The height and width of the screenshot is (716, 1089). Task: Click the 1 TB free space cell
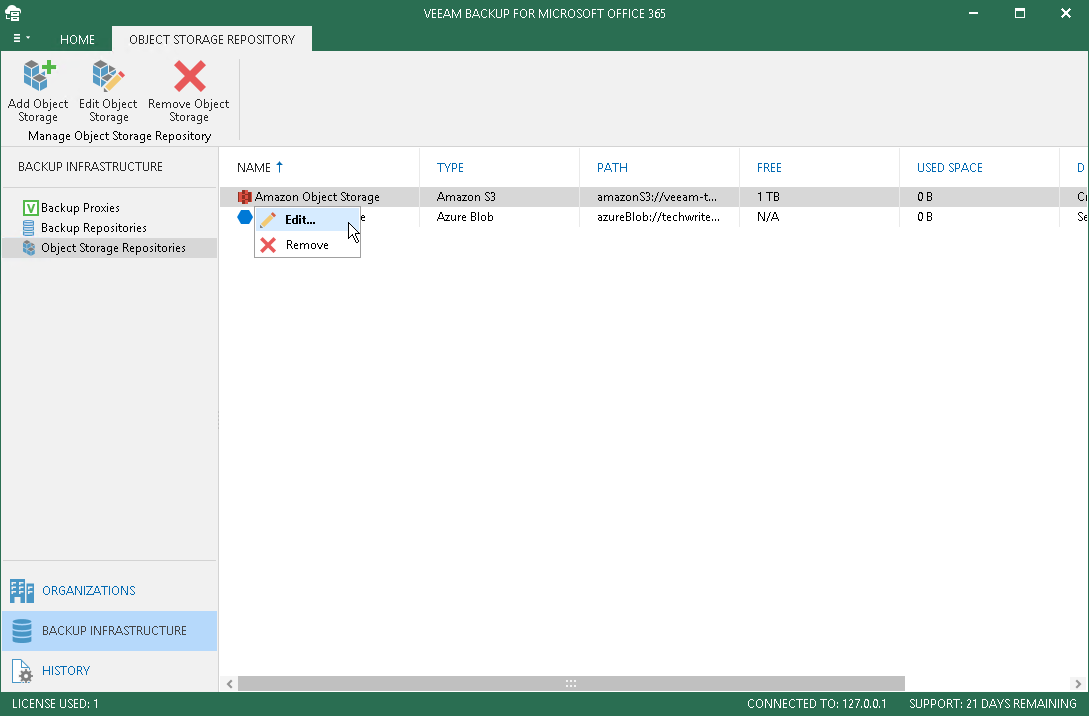768,197
